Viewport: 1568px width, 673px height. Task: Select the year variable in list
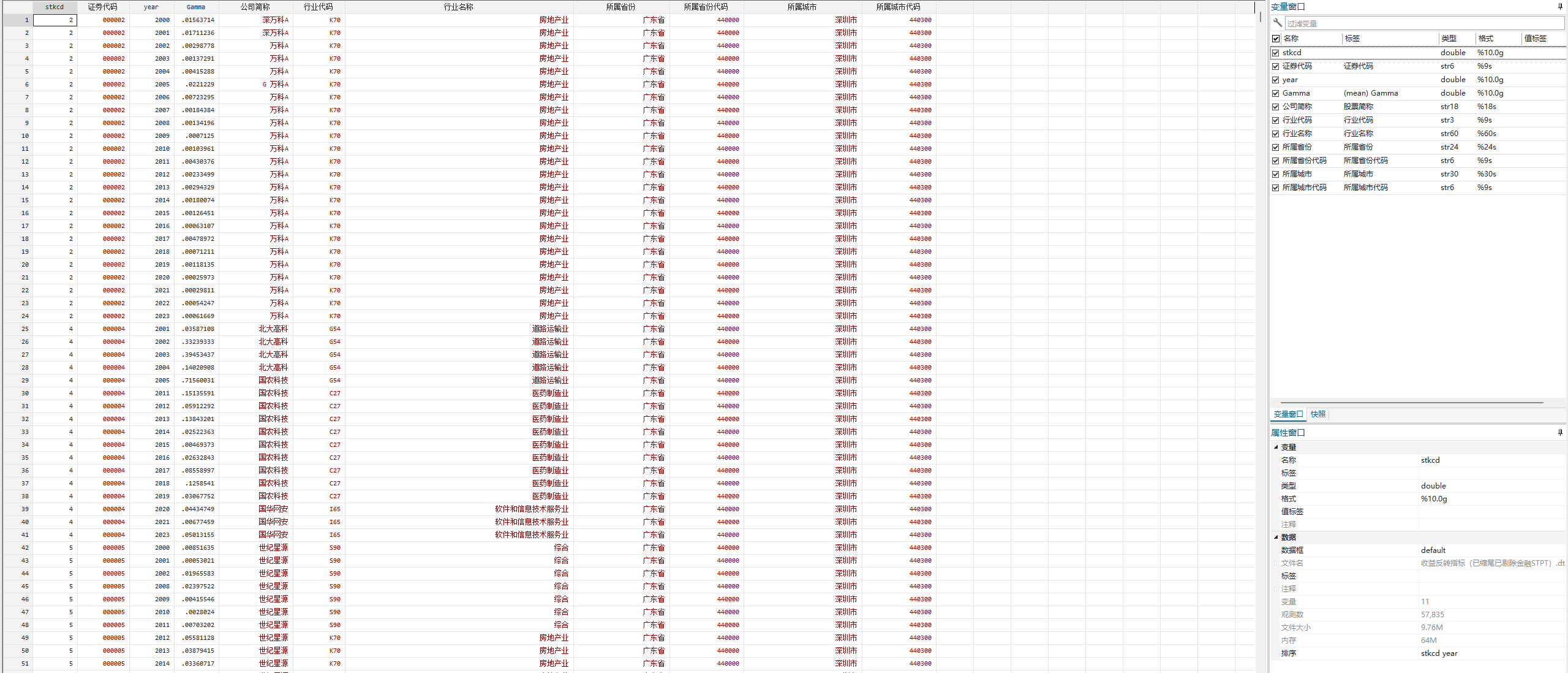tap(1291, 80)
